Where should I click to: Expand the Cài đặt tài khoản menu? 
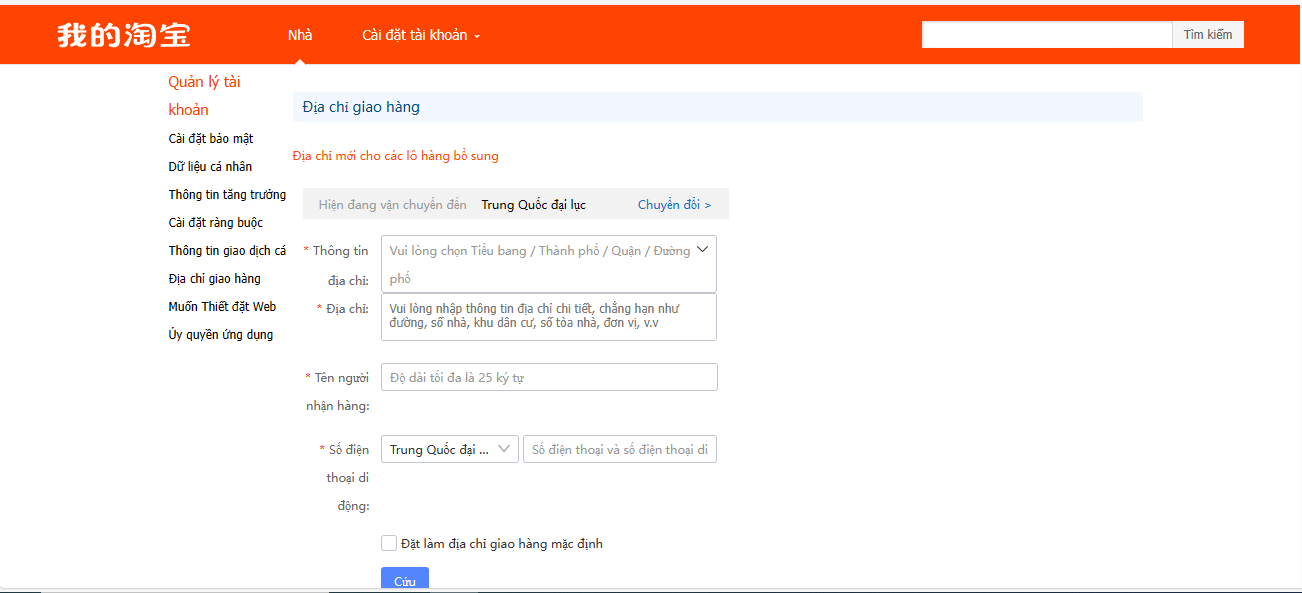click(421, 35)
